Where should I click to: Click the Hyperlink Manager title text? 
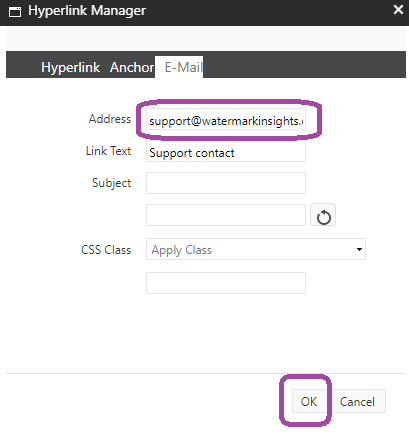pos(87,11)
